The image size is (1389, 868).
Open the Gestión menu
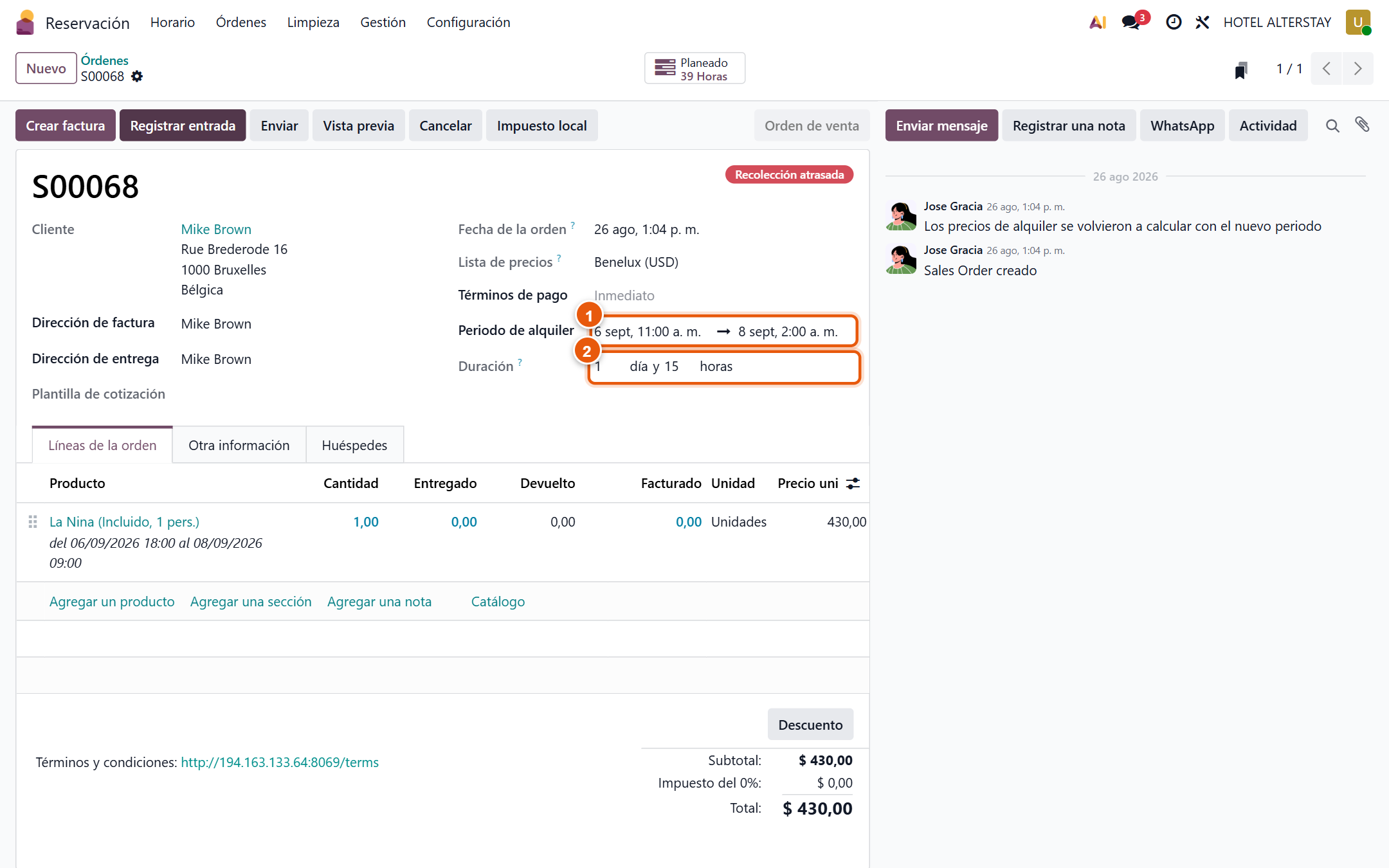[x=383, y=23]
